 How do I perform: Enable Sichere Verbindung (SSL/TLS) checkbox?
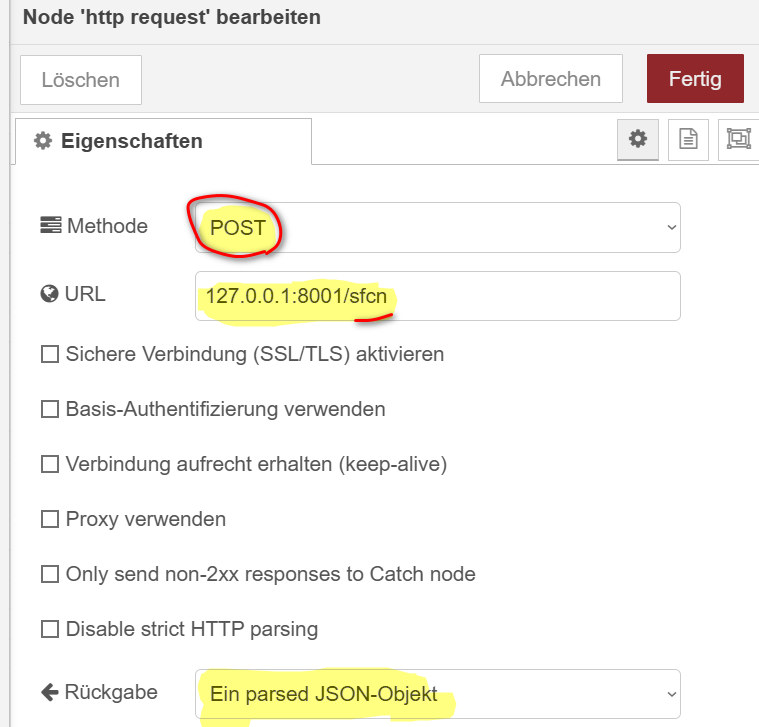50,354
